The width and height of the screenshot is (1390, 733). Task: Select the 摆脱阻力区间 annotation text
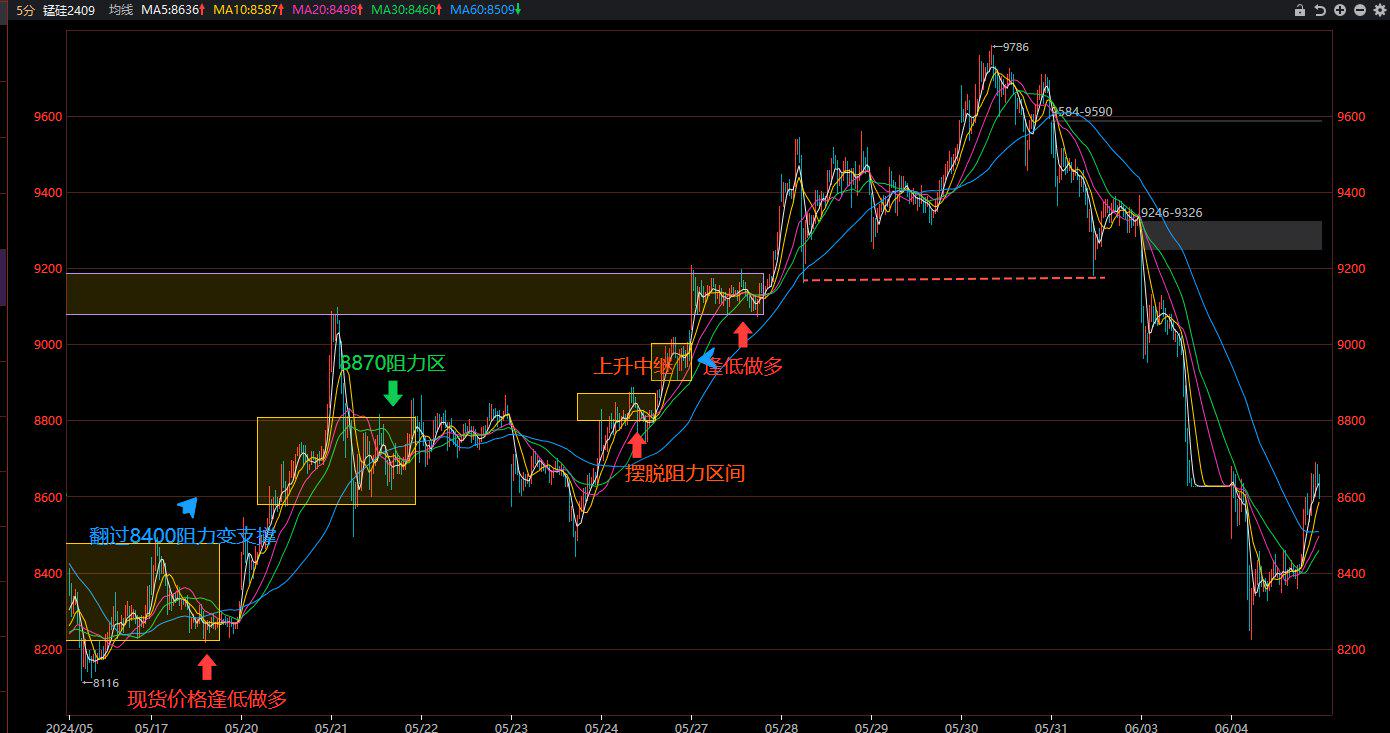tap(685, 474)
